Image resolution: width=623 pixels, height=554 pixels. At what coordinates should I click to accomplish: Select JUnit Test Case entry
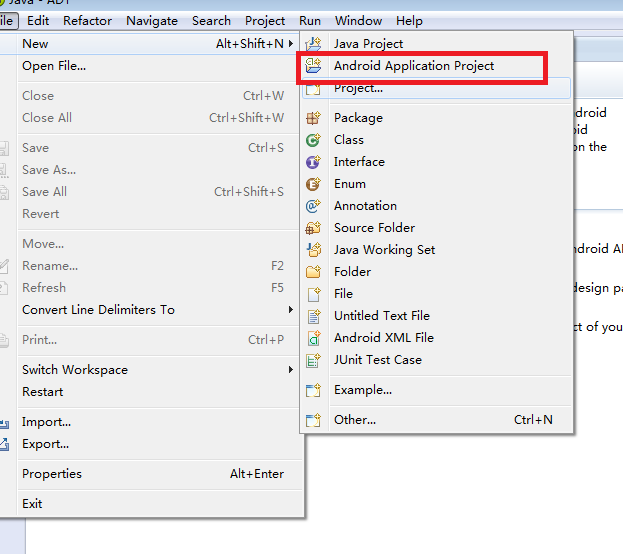(x=437, y=360)
